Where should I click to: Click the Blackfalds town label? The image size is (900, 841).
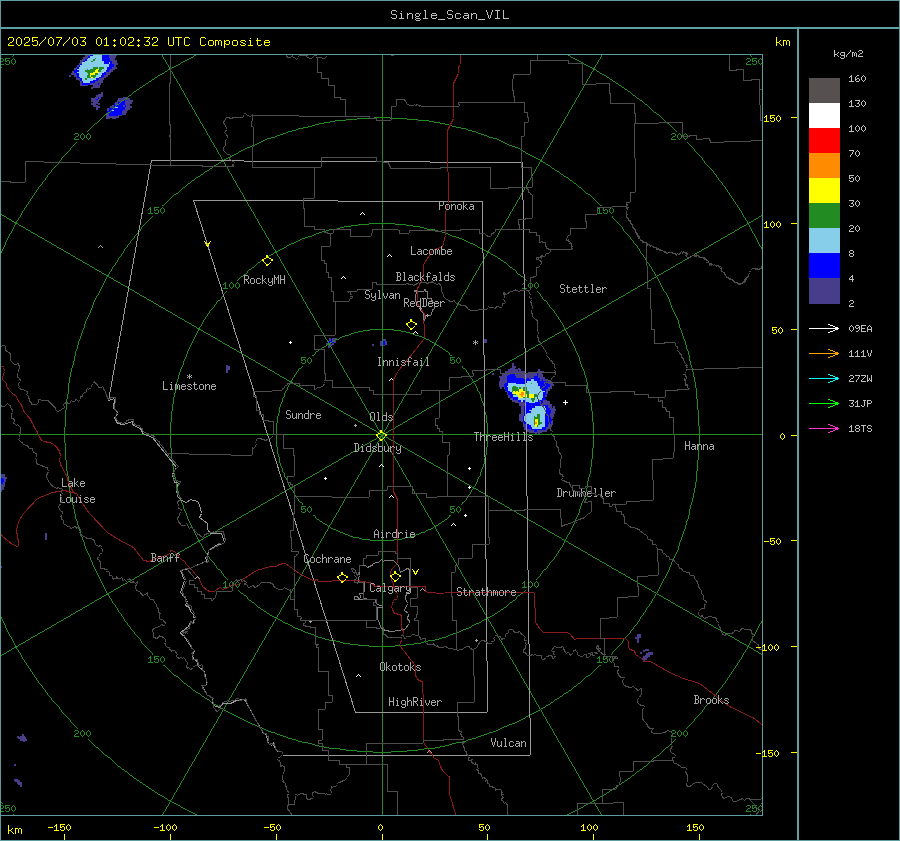tap(425, 277)
